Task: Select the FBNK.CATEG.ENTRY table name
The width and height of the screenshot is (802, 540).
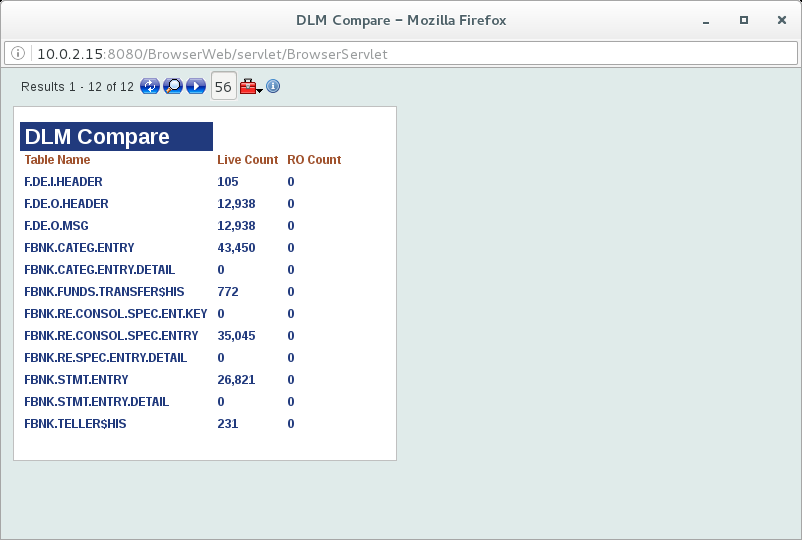Action: (79, 248)
